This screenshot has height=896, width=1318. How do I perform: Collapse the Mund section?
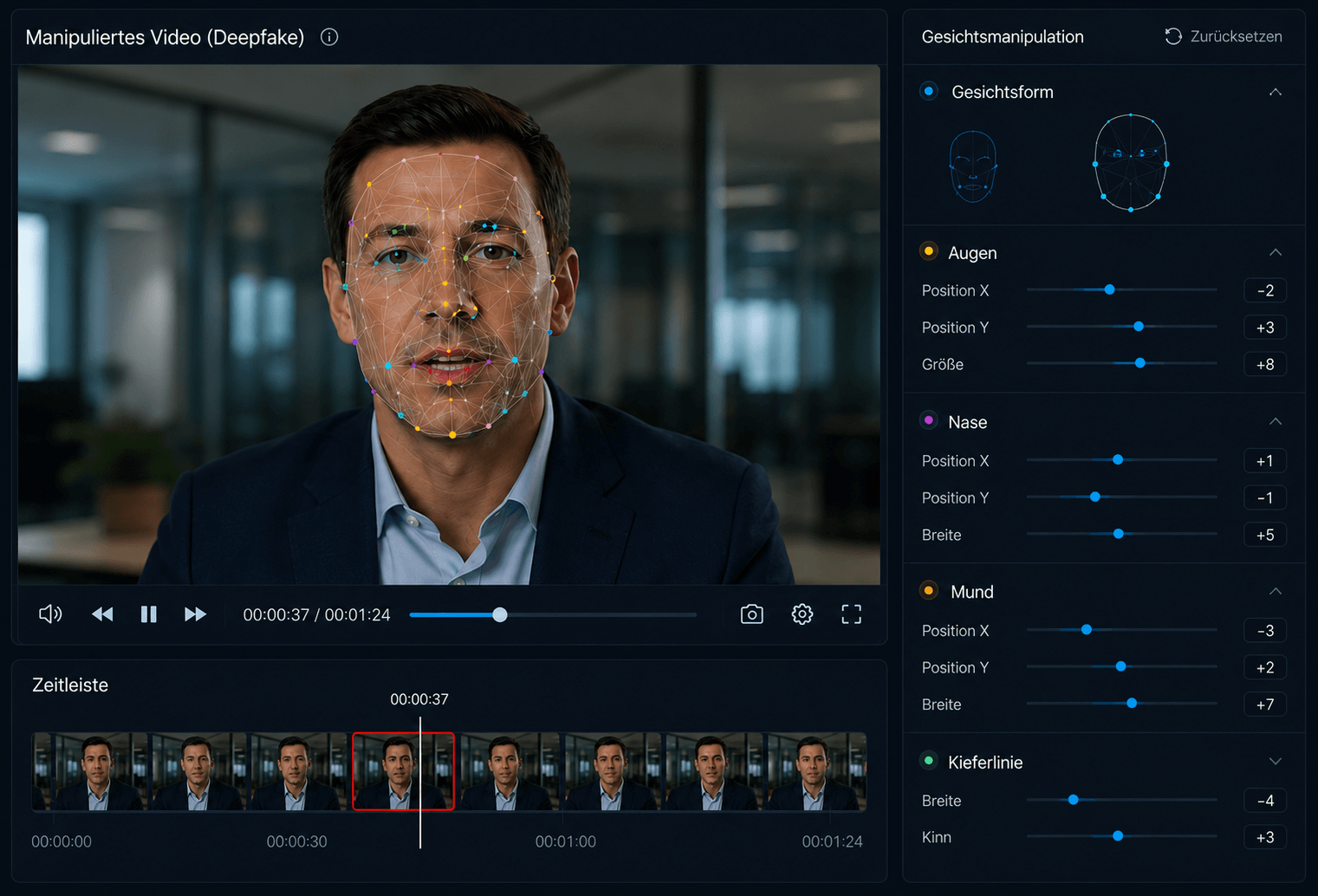click(x=1276, y=591)
